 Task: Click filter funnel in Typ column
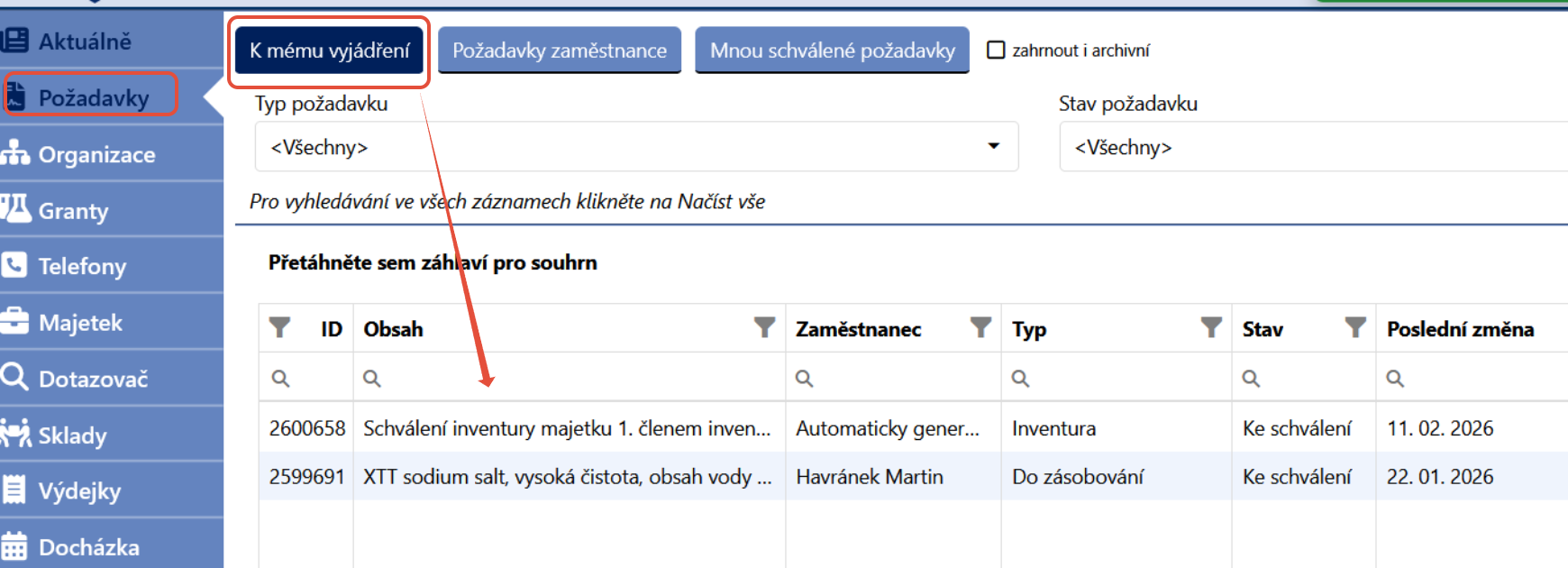[x=1211, y=328]
